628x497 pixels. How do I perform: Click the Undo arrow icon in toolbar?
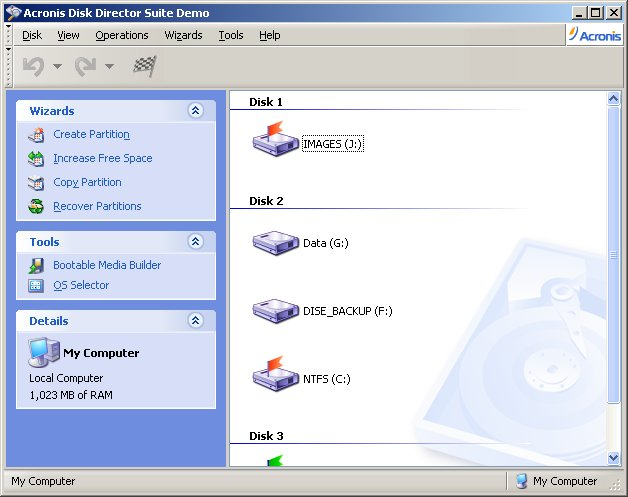pyautogui.click(x=33, y=66)
